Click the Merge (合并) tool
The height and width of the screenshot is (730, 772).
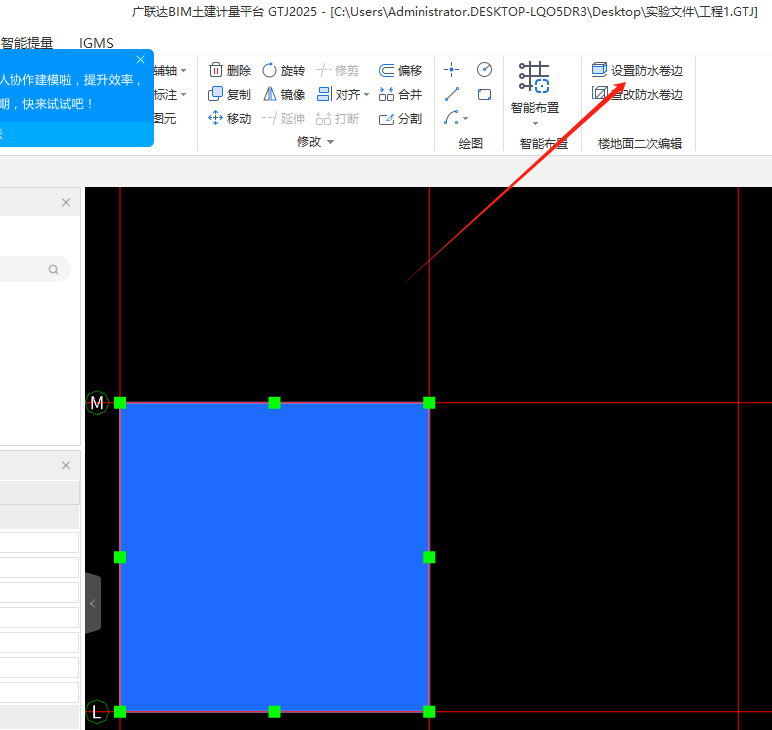[x=400, y=94]
